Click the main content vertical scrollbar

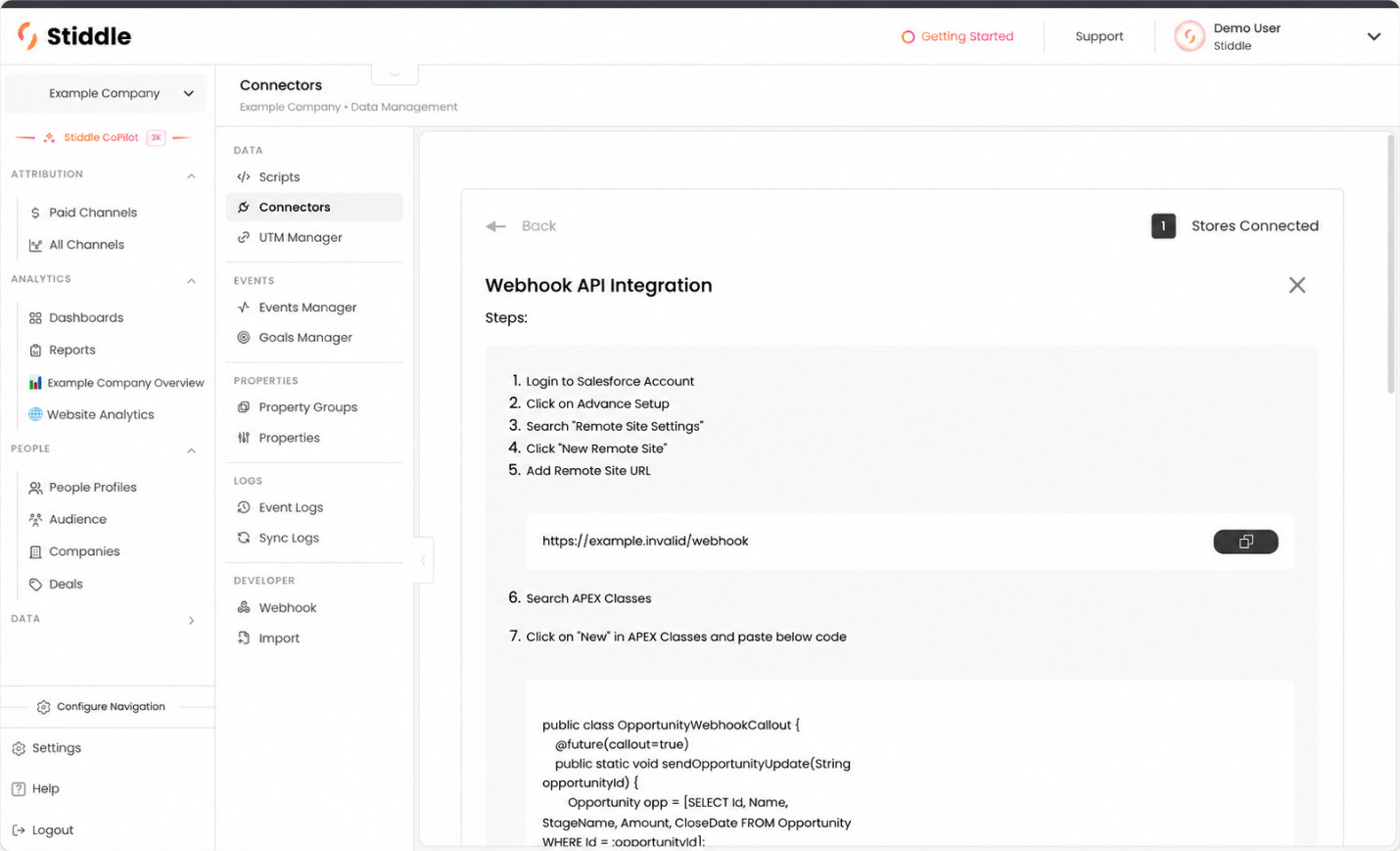tap(1390, 264)
